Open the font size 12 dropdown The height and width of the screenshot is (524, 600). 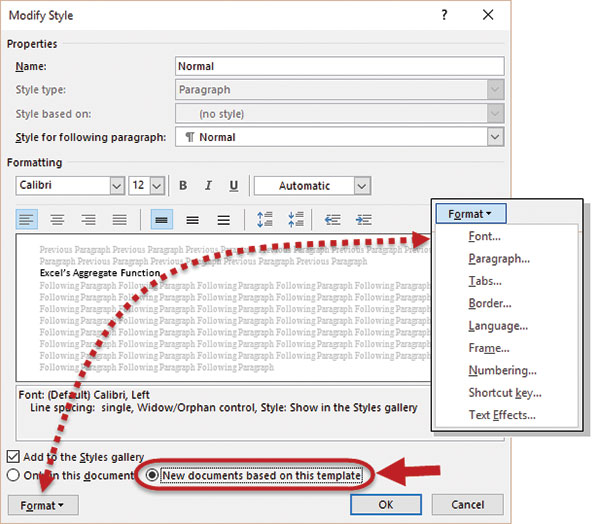tap(162, 186)
